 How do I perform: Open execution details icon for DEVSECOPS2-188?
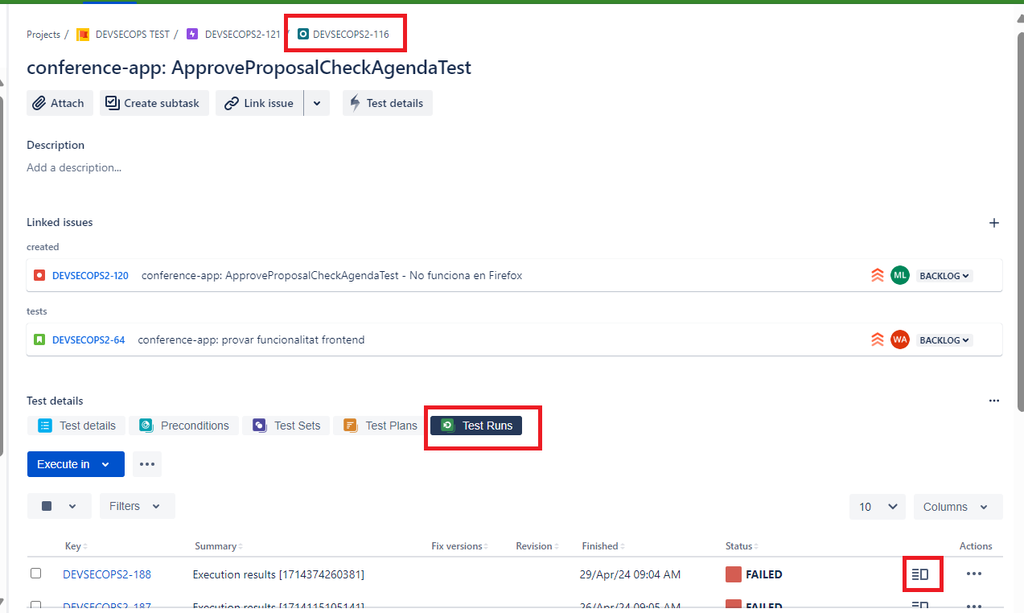pos(920,574)
